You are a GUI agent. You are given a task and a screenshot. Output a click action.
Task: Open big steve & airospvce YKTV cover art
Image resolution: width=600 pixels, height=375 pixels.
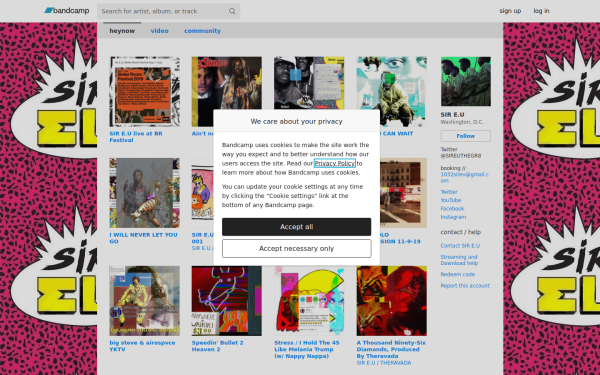tap(145, 301)
